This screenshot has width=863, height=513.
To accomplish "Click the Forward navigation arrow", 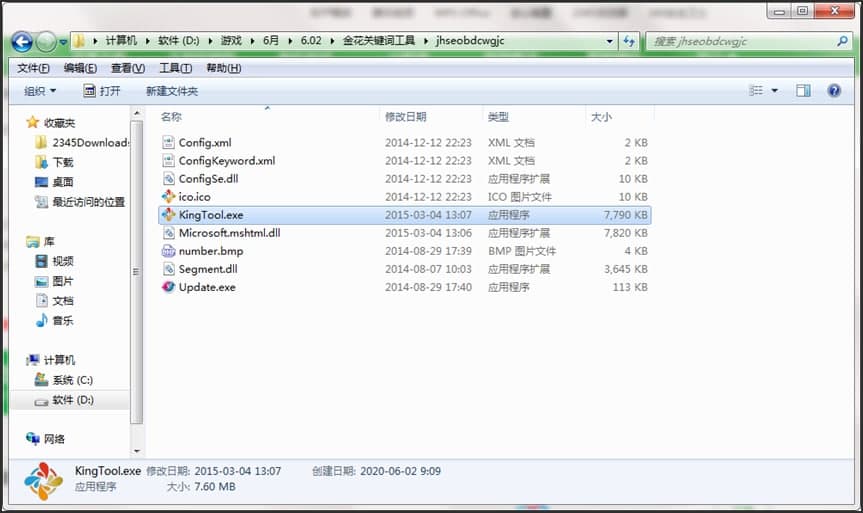I will pos(46,41).
